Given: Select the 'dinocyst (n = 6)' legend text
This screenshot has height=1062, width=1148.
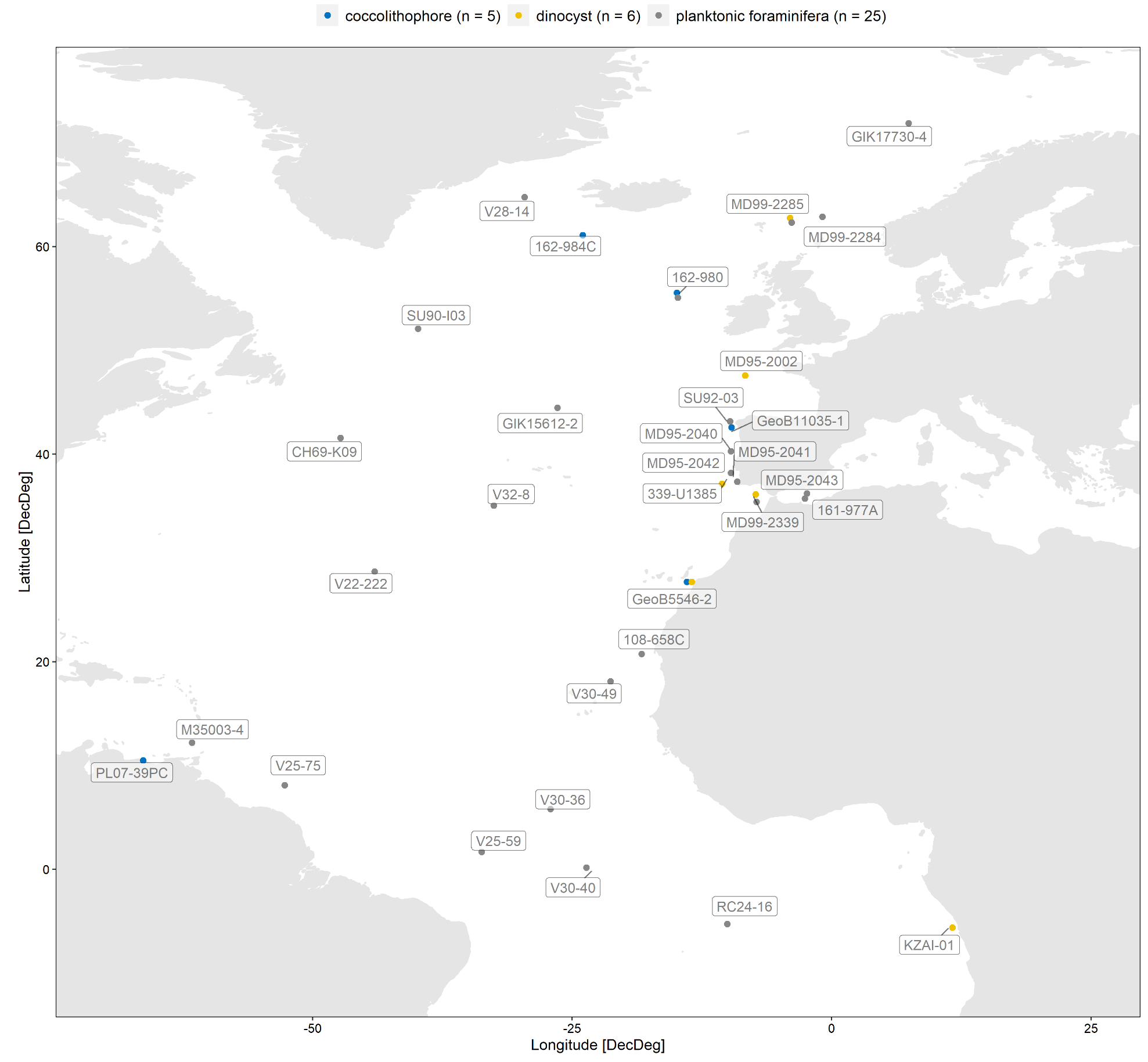Looking at the screenshot, I should tap(588, 16).
